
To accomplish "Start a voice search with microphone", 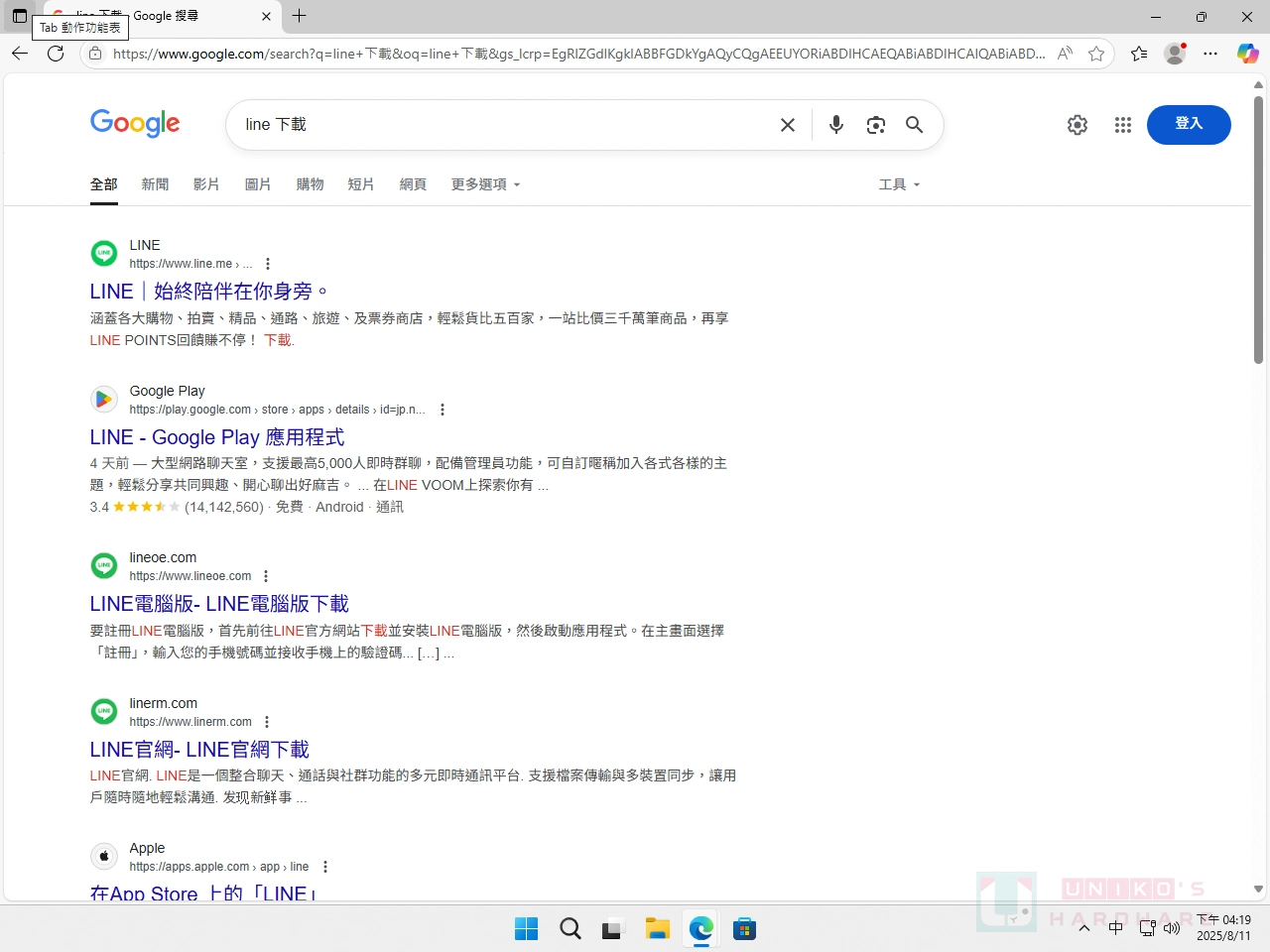I will (836, 125).
